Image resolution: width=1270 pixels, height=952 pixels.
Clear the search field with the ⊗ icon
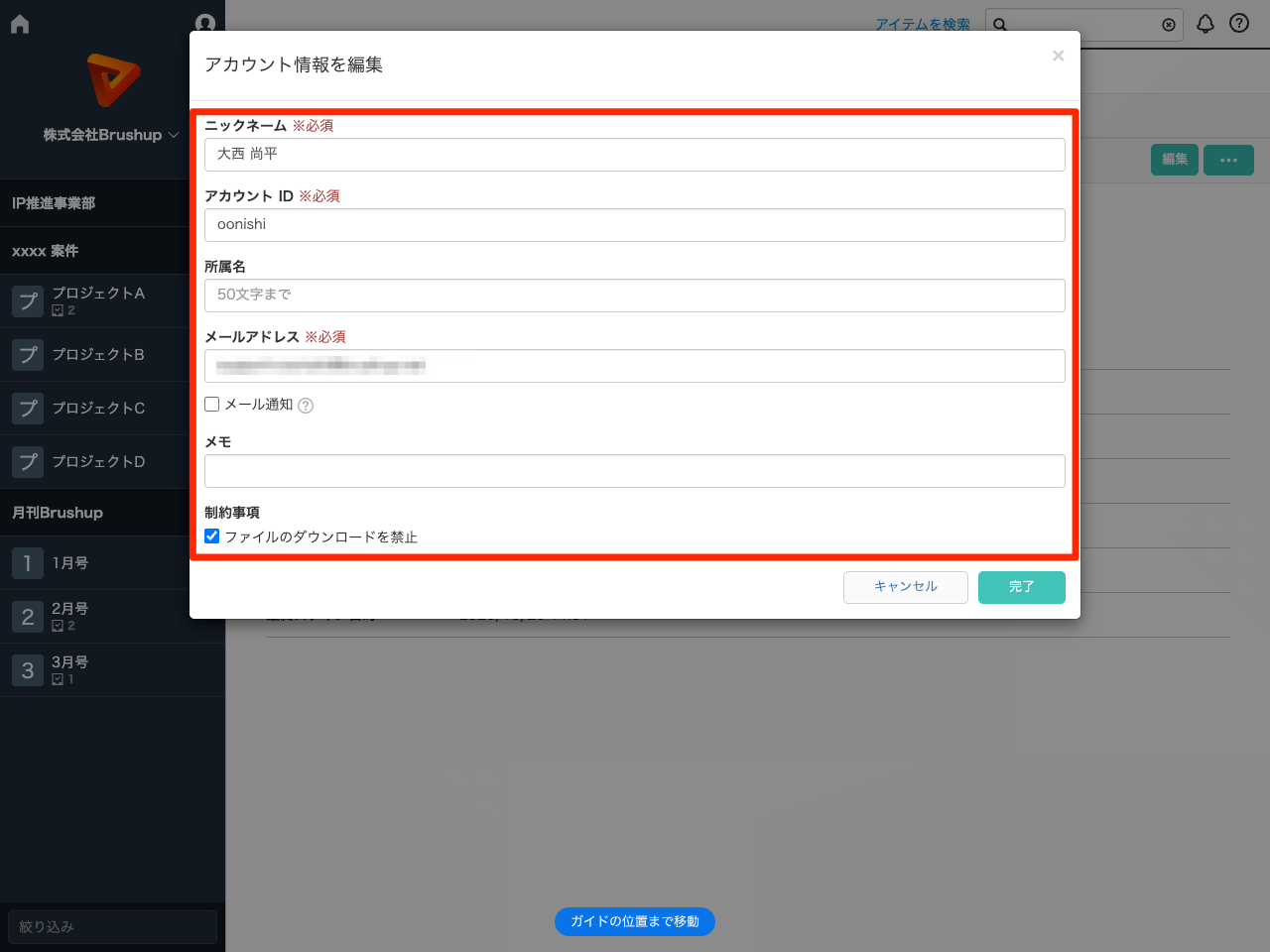click(x=1169, y=25)
